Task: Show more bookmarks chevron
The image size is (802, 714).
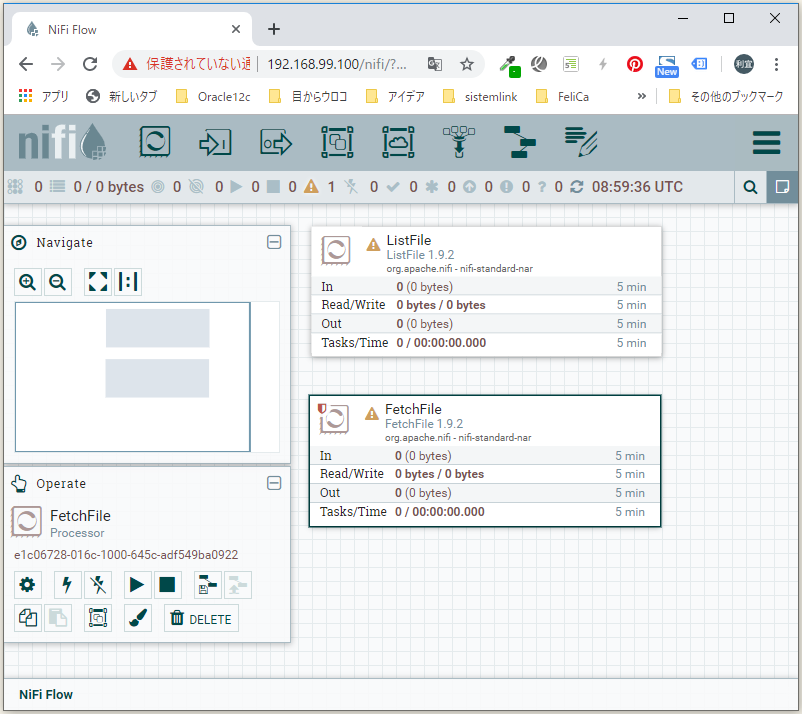Action: (641, 96)
